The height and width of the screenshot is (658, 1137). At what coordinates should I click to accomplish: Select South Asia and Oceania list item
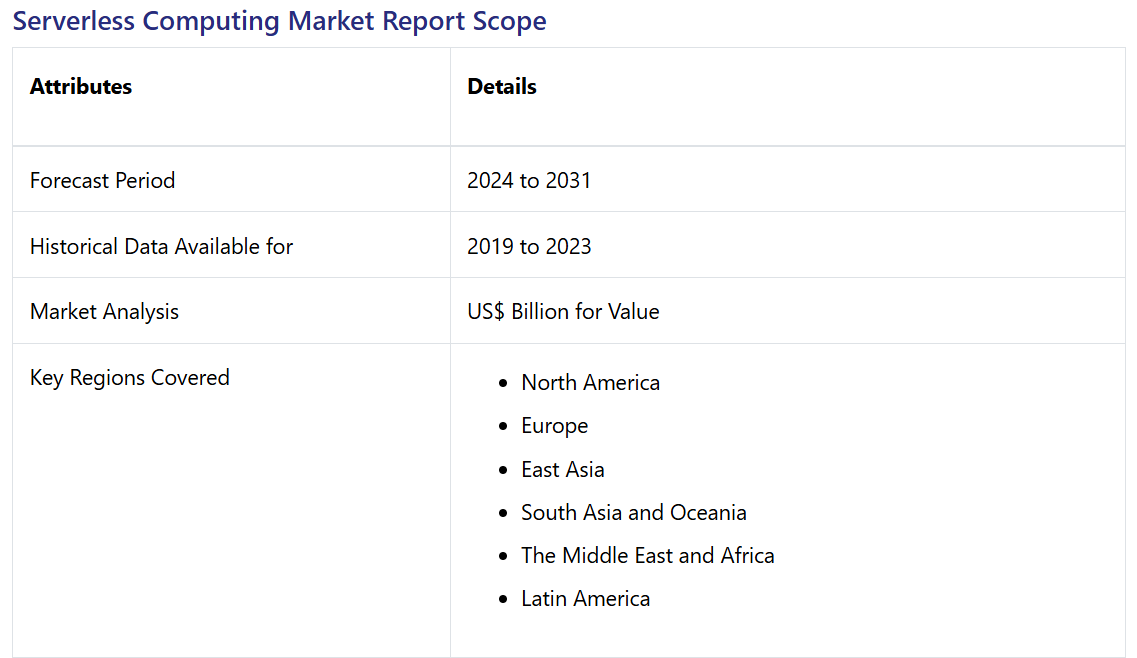point(633,513)
